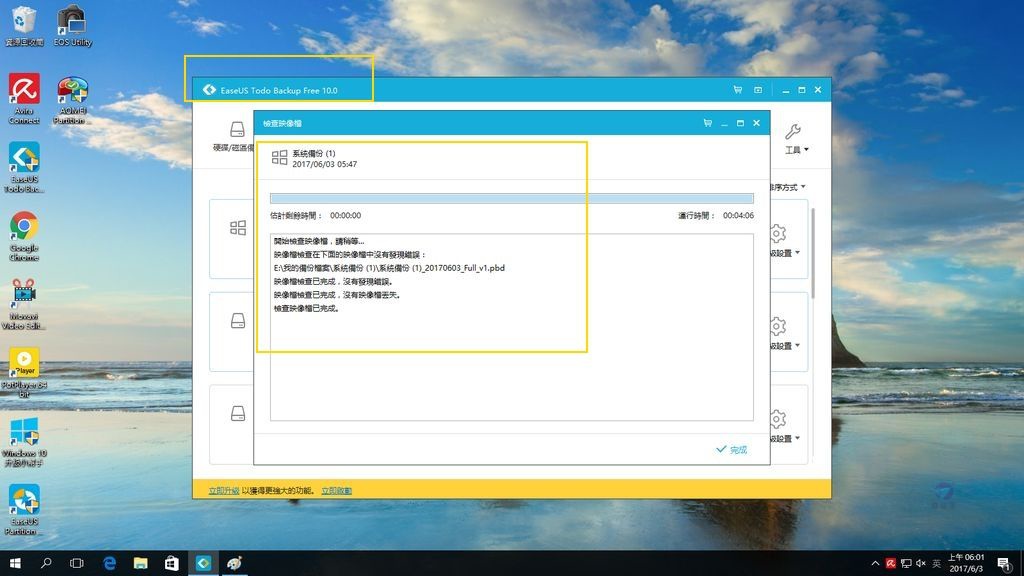Click the taskbar search magnifier icon
The height and width of the screenshot is (576, 1024).
pos(46,563)
